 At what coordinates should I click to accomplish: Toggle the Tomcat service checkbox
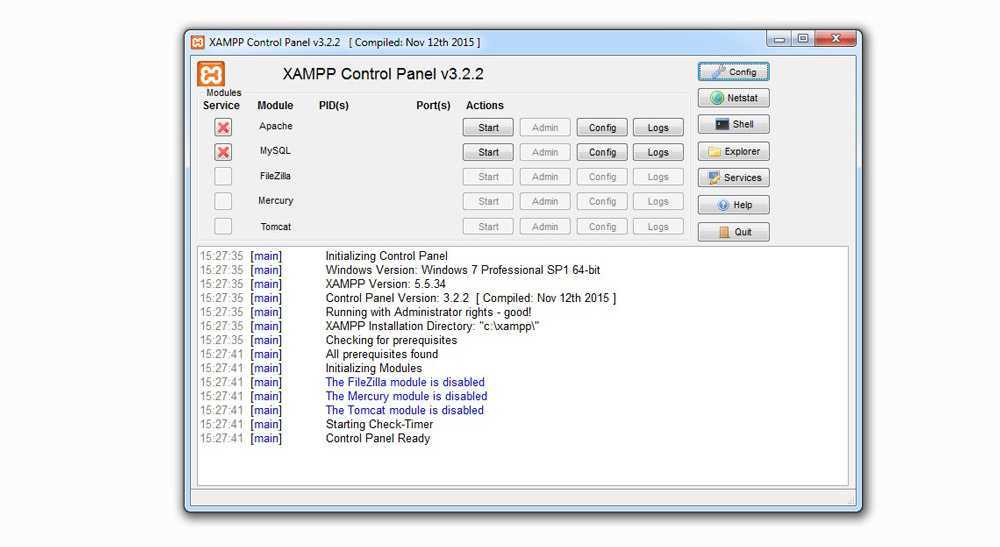[x=223, y=226]
